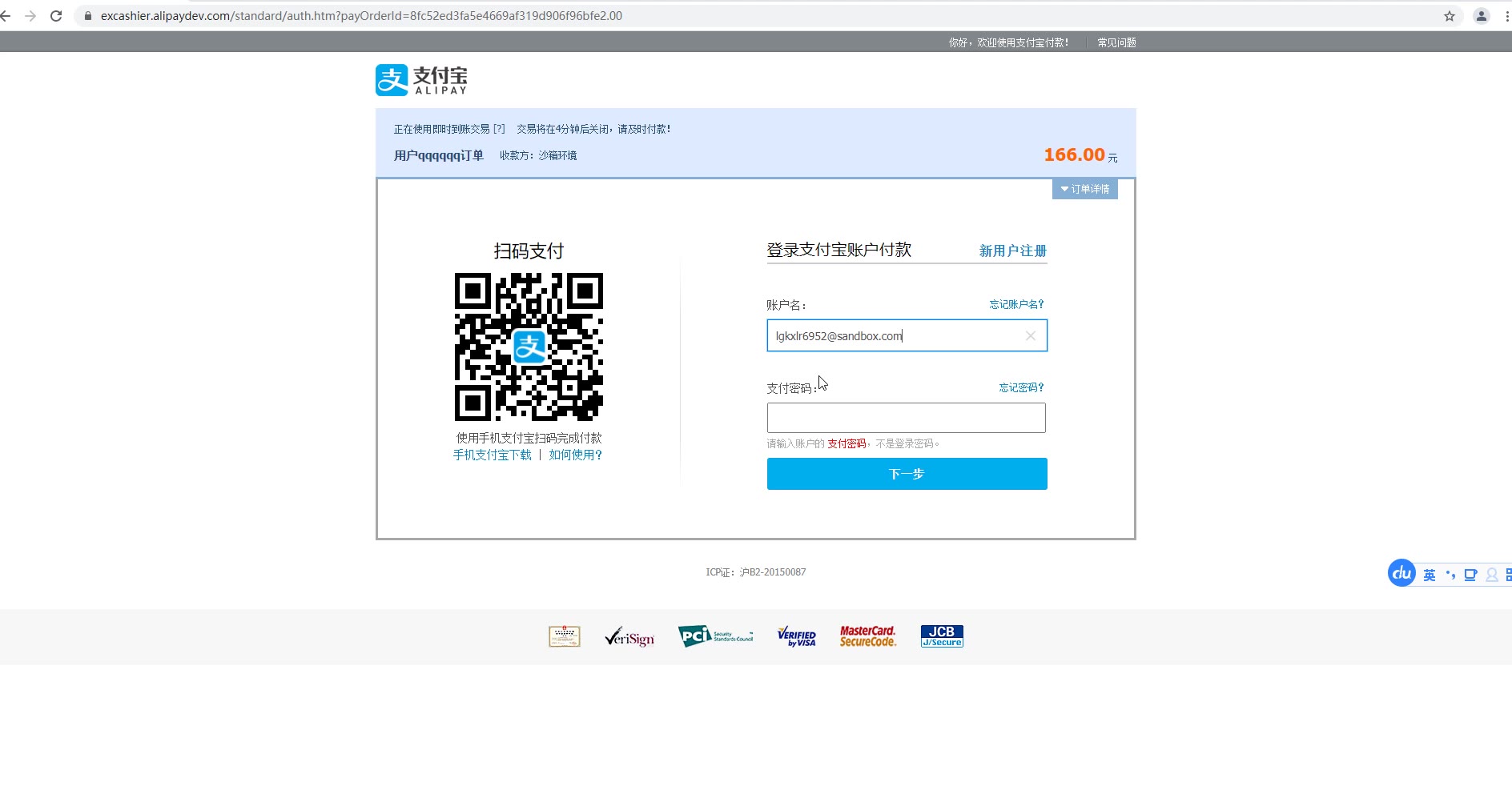Click the 用户qqqqqq订单 order title
Image resolution: width=1512 pixels, height=794 pixels.
(x=439, y=155)
